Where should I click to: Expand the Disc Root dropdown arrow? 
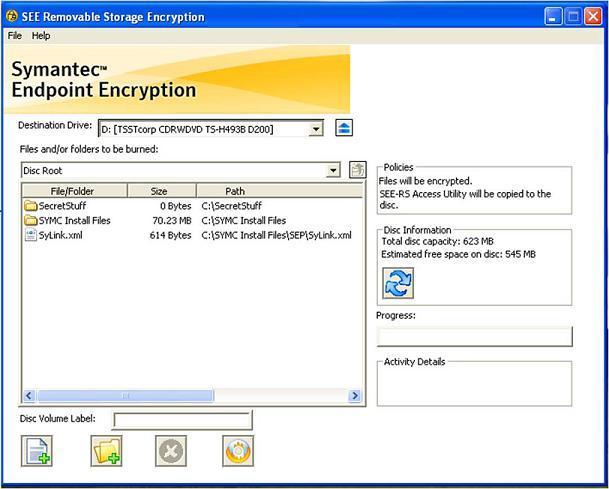333,171
